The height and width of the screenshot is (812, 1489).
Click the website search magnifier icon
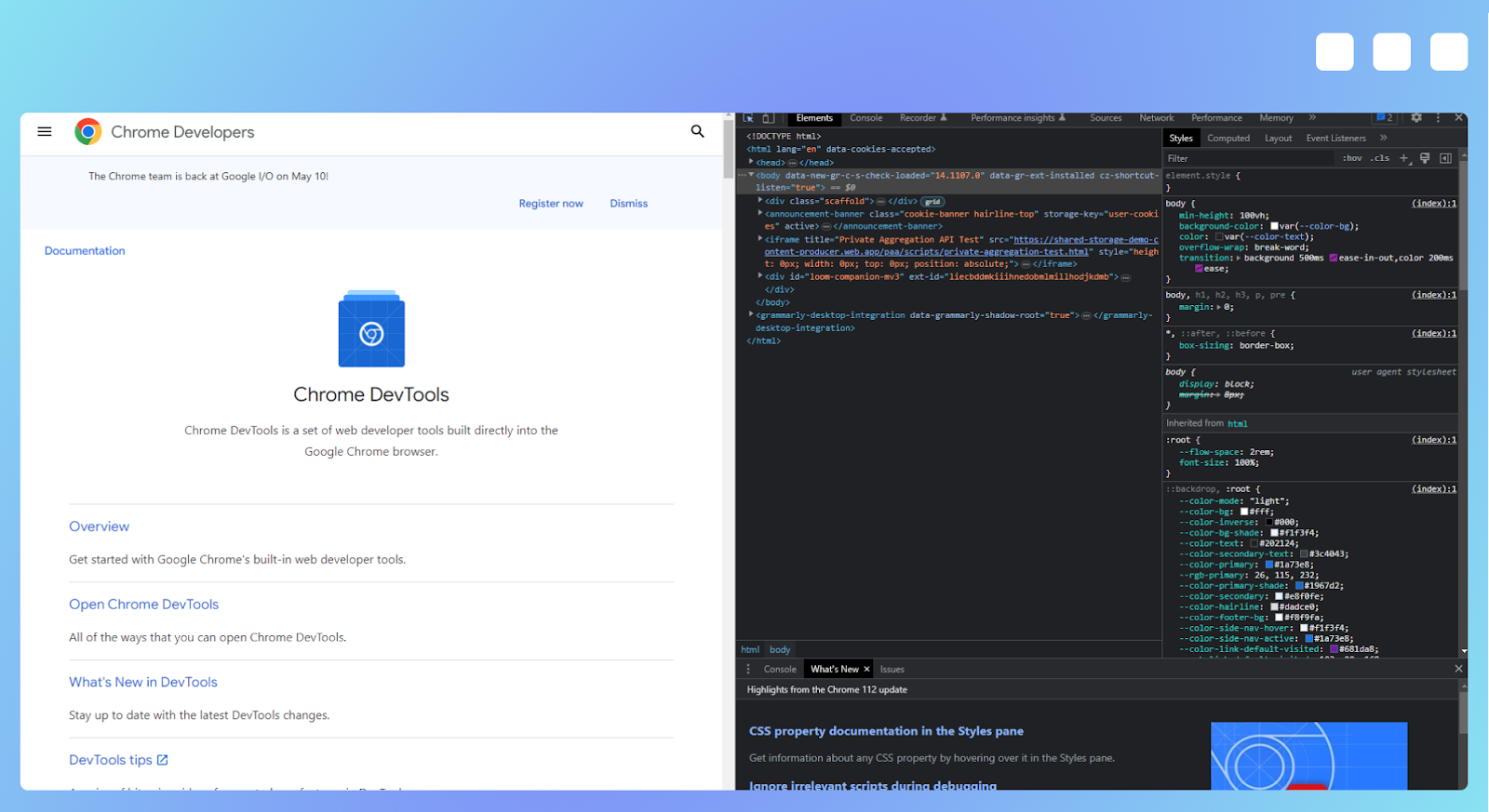[x=697, y=132]
